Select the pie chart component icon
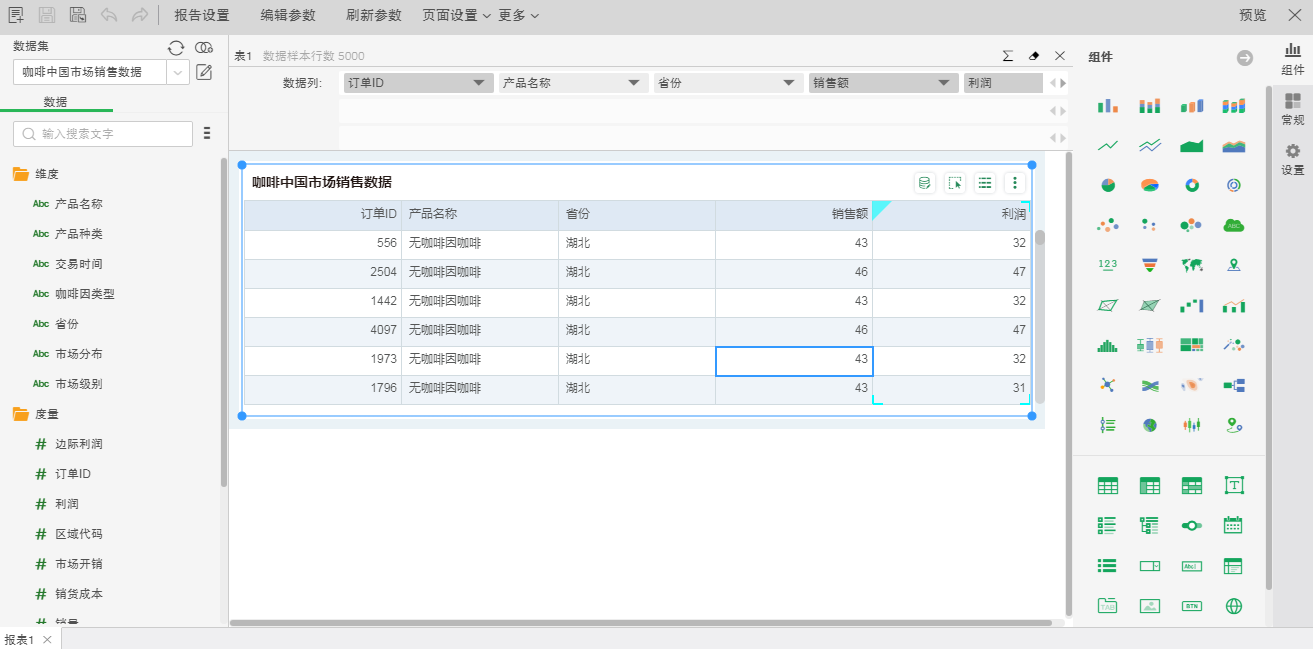This screenshot has width=1313, height=649. (x=1108, y=185)
